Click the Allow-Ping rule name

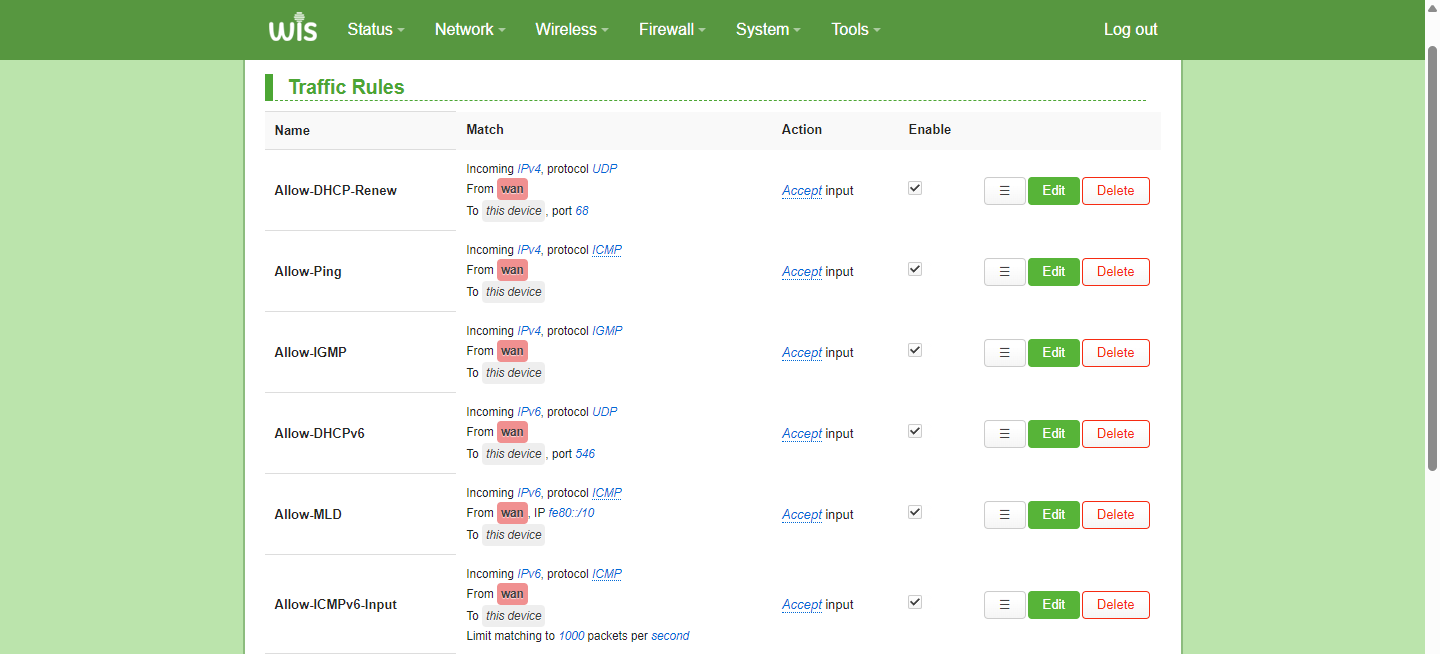[308, 272]
